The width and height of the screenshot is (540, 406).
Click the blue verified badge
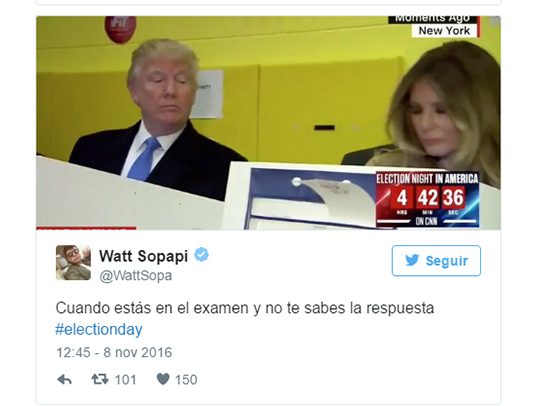point(201,255)
